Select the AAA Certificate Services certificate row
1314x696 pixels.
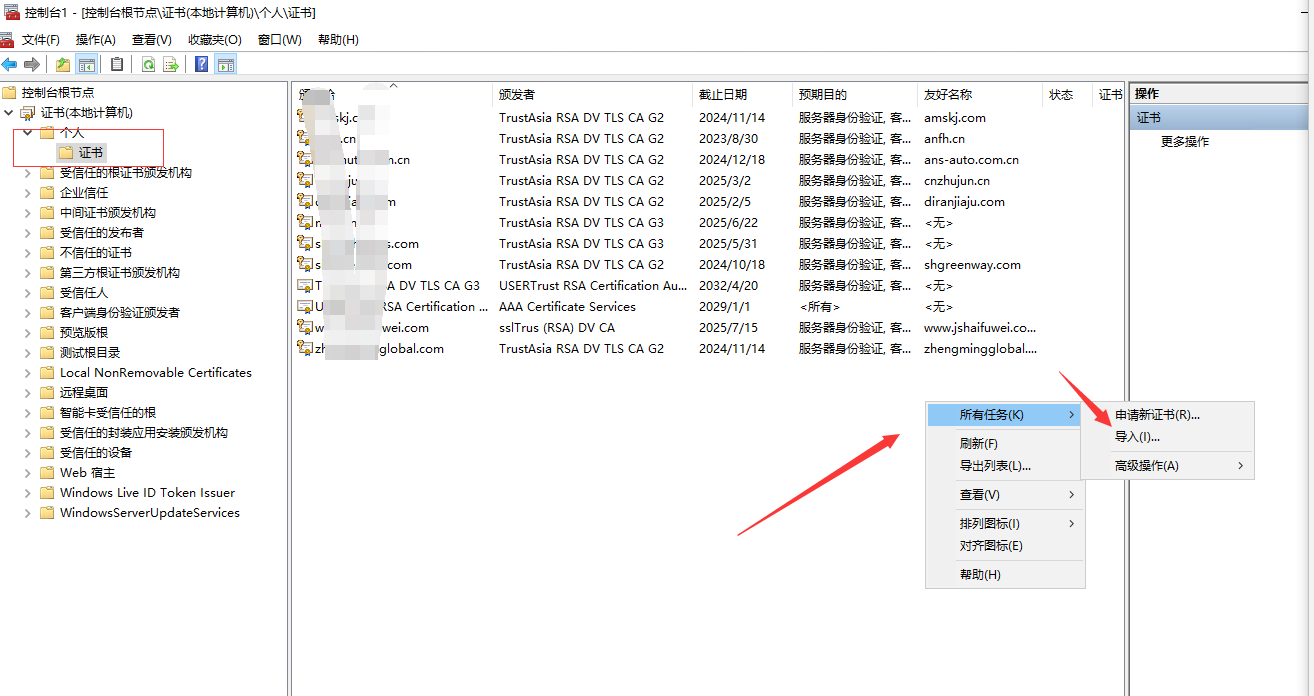click(x=567, y=307)
